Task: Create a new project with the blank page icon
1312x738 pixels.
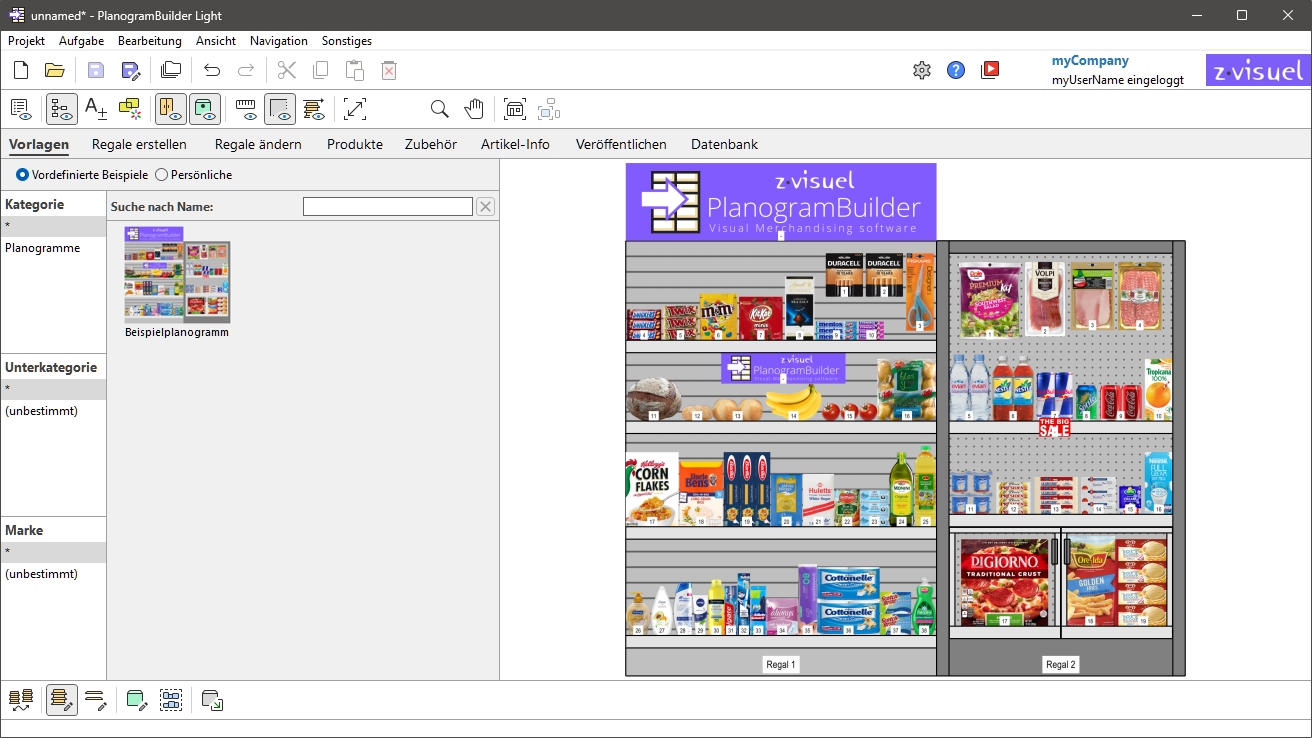Action: [x=21, y=70]
